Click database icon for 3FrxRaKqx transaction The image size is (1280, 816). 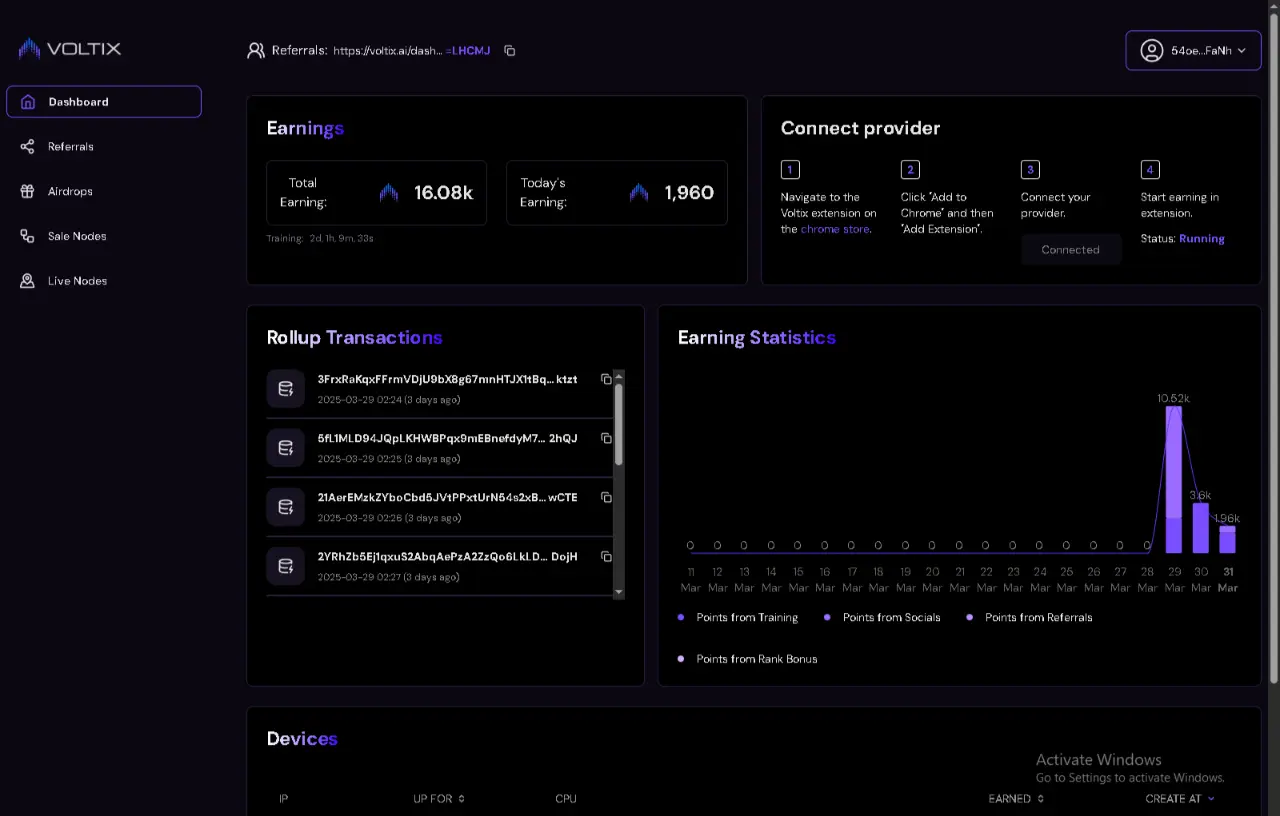(x=285, y=388)
